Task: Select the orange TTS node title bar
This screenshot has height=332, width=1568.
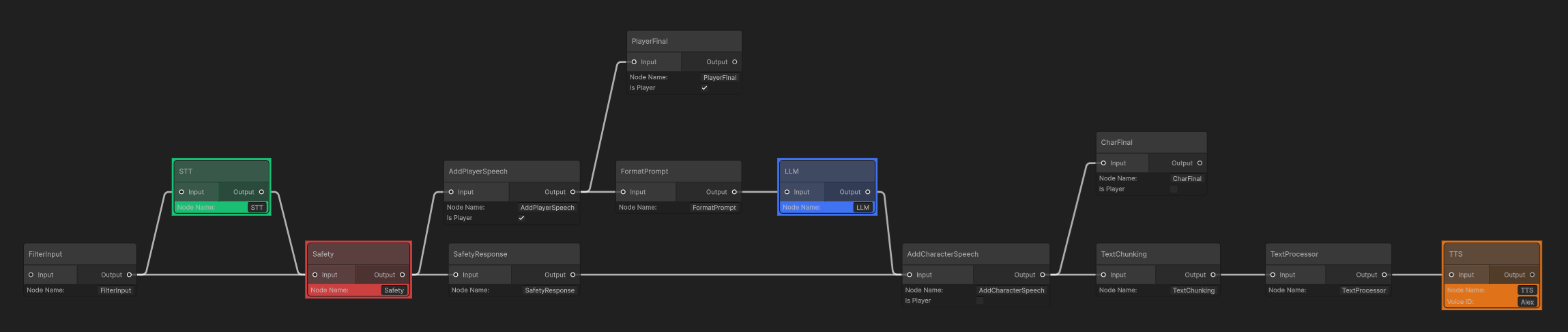Action: [1492, 254]
